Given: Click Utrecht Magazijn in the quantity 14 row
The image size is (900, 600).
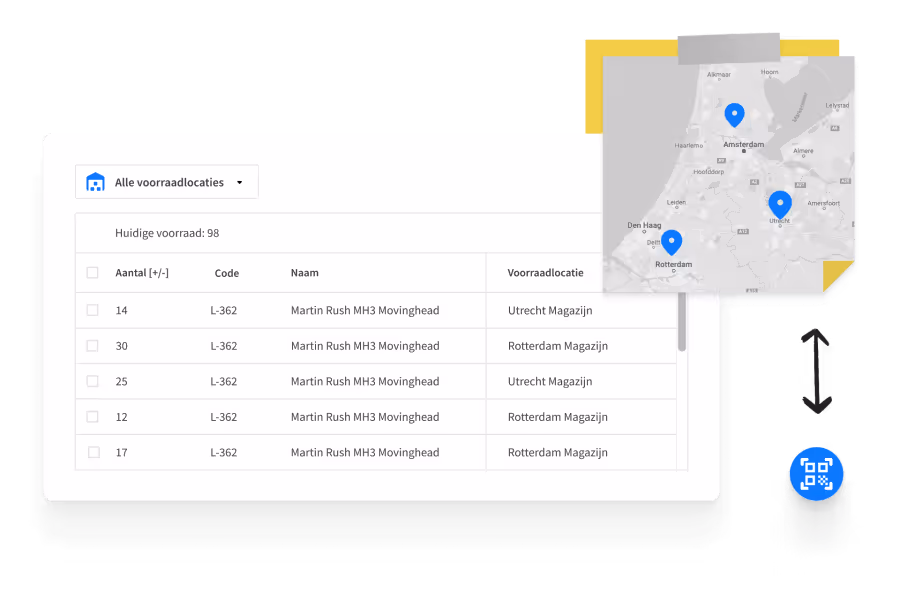Looking at the screenshot, I should pyautogui.click(x=550, y=311).
